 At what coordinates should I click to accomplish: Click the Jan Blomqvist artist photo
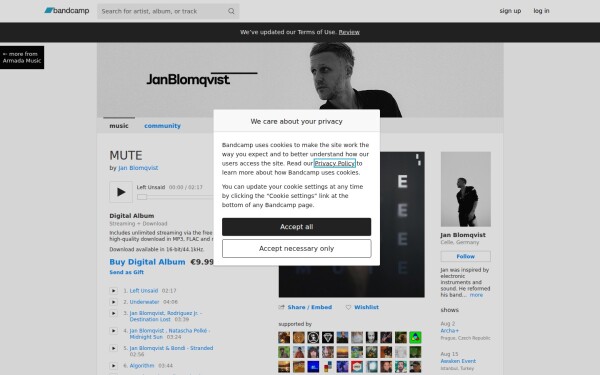click(466, 189)
